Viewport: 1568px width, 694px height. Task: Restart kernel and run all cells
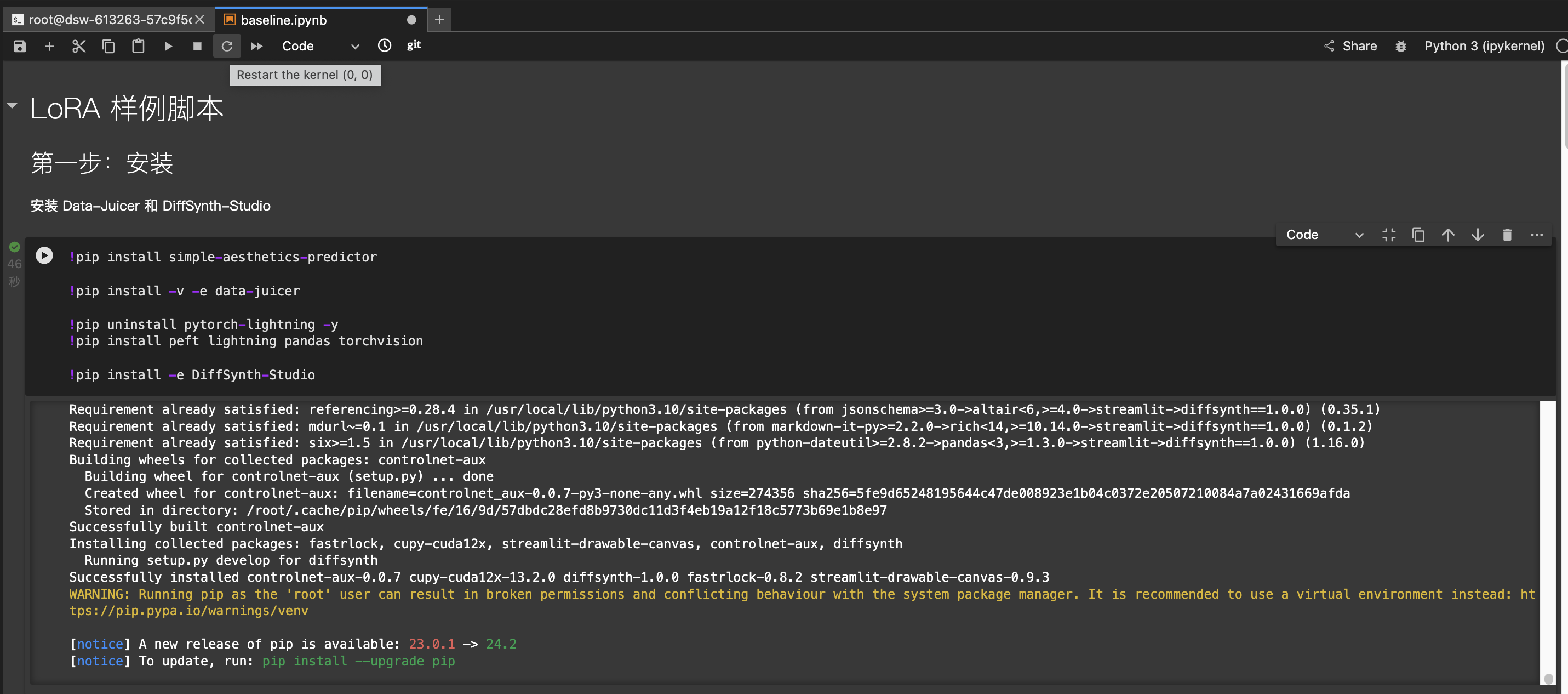click(x=257, y=46)
